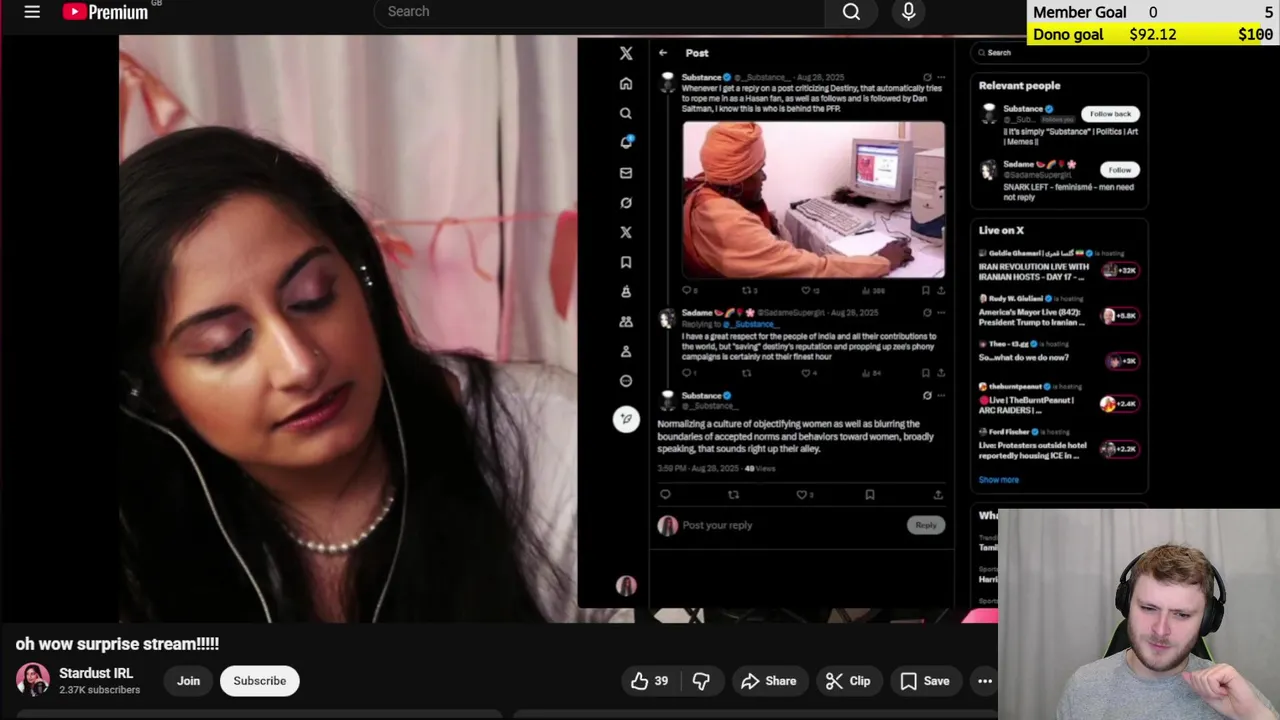Open X Notifications bell icon
Viewport: 1280px width, 720px height.
tap(626, 142)
